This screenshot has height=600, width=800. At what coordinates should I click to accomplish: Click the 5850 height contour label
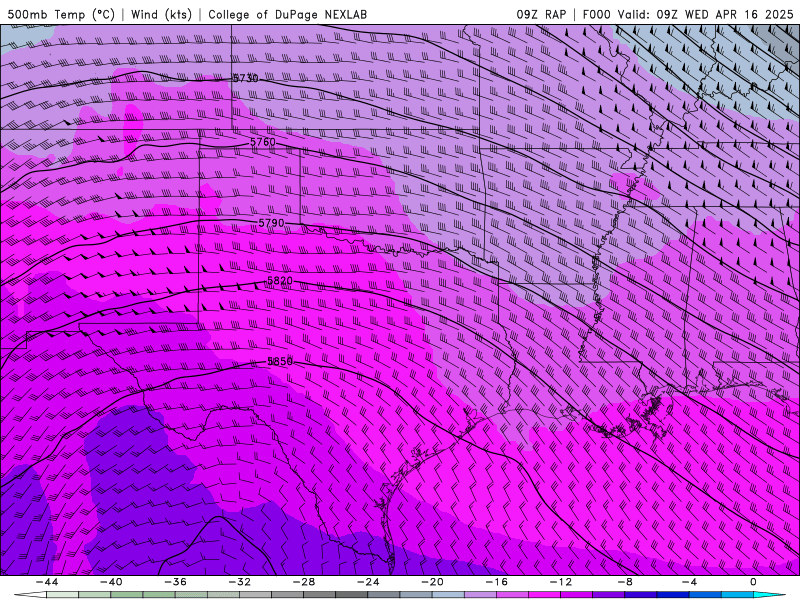click(x=280, y=361)
